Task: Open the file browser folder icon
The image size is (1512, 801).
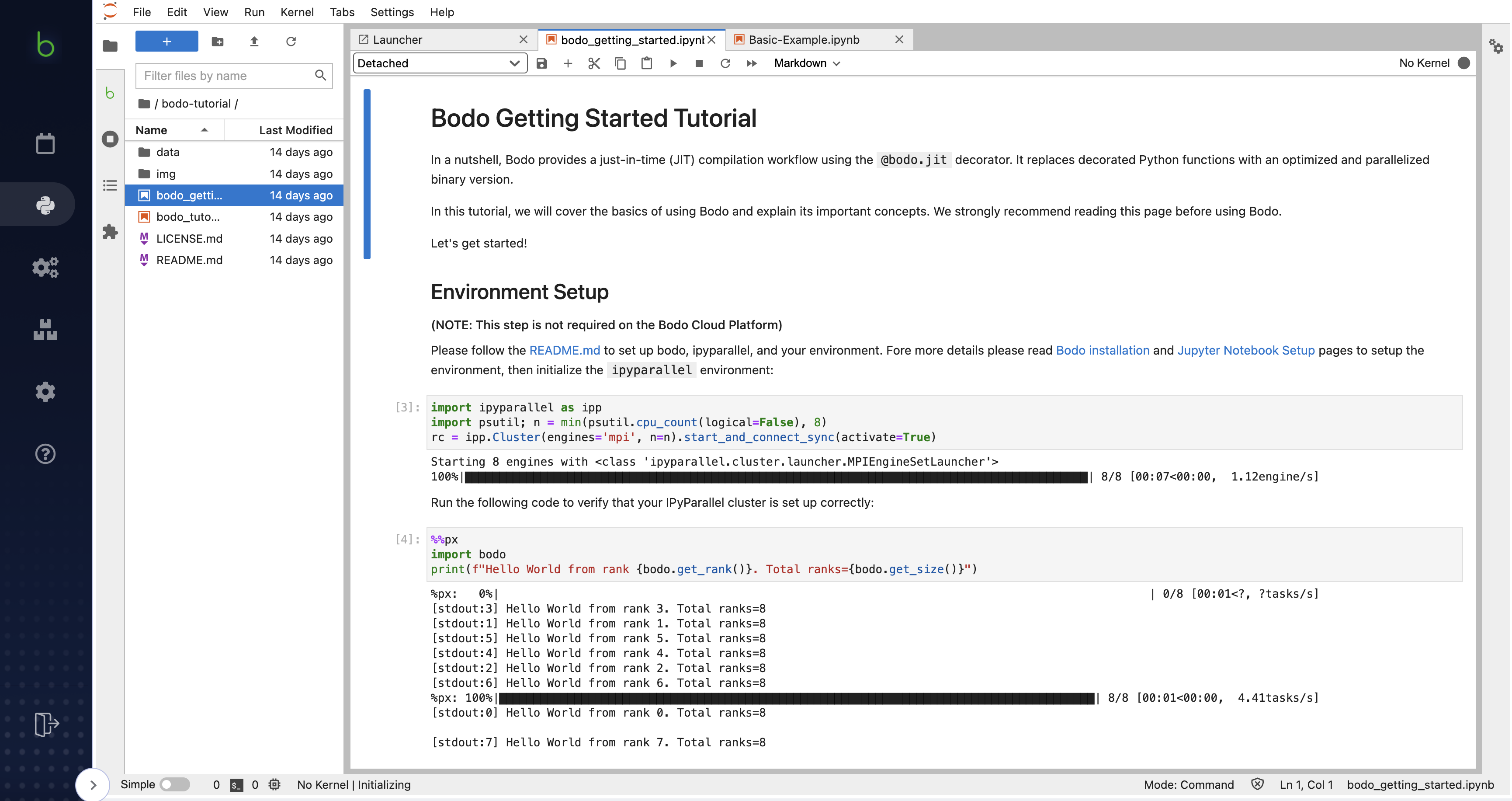Action: pyautogui.click(x=110, y=46)
